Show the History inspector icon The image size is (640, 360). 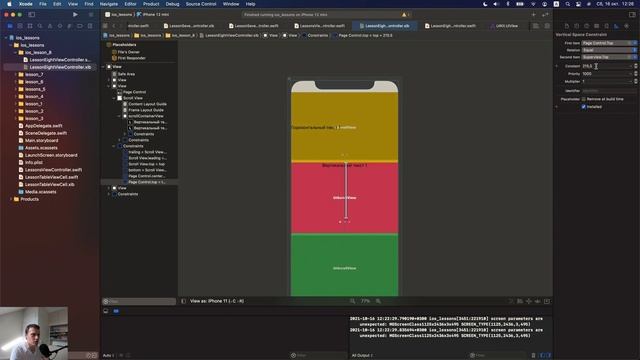click(x=576, y=26)
